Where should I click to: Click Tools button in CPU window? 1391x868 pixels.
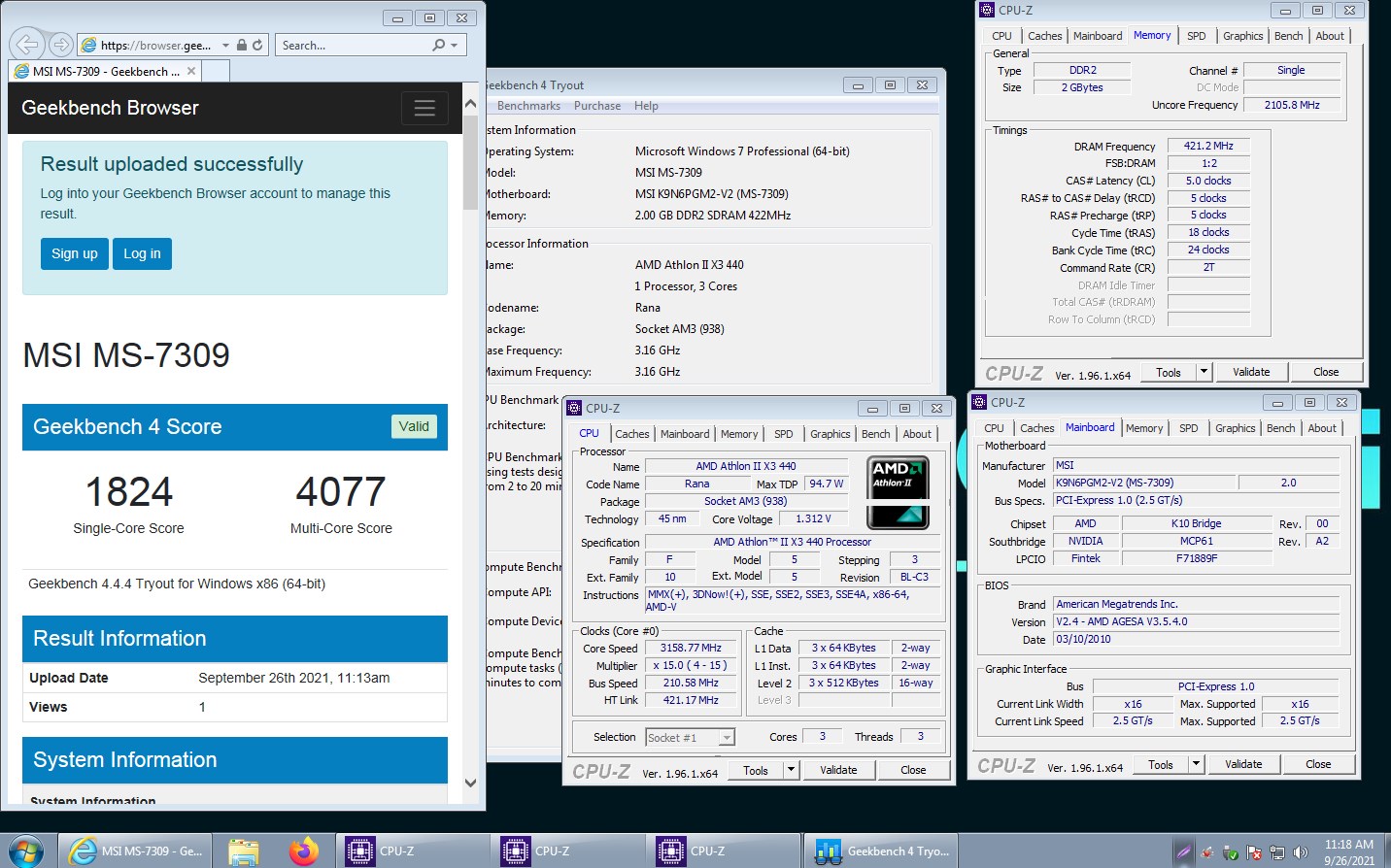(x=756, y=770)
